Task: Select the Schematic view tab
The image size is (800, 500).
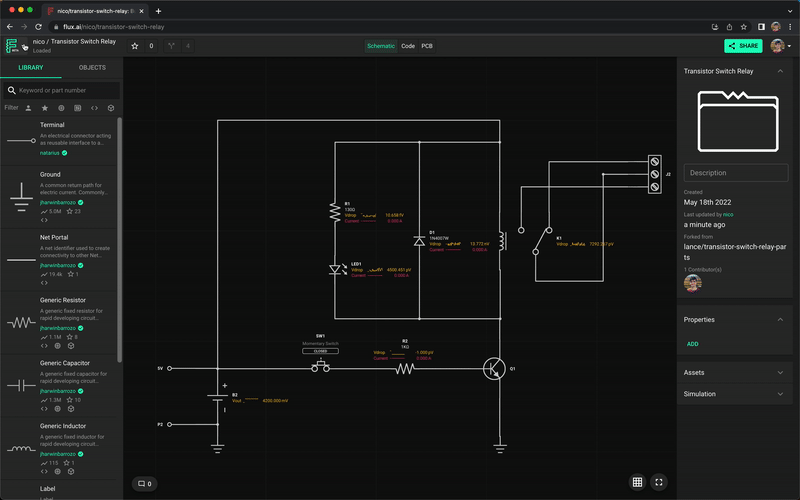Action: point(381,46)
